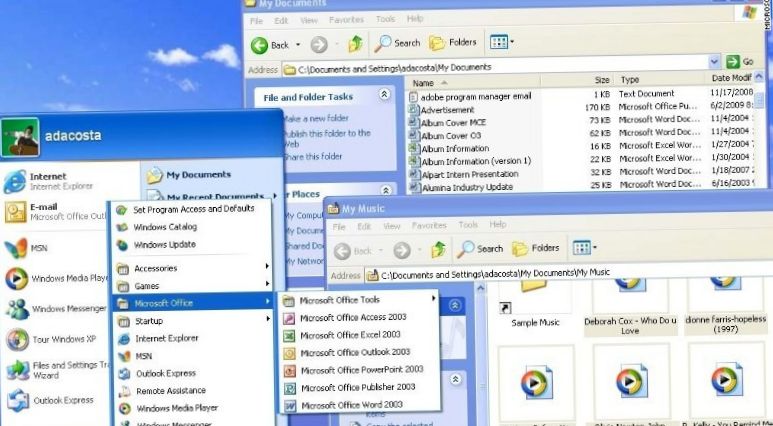Open Windows Update in All Programs
Image resolution: width=773 pixels, height=426 pixels.
[x=165, y=245]
